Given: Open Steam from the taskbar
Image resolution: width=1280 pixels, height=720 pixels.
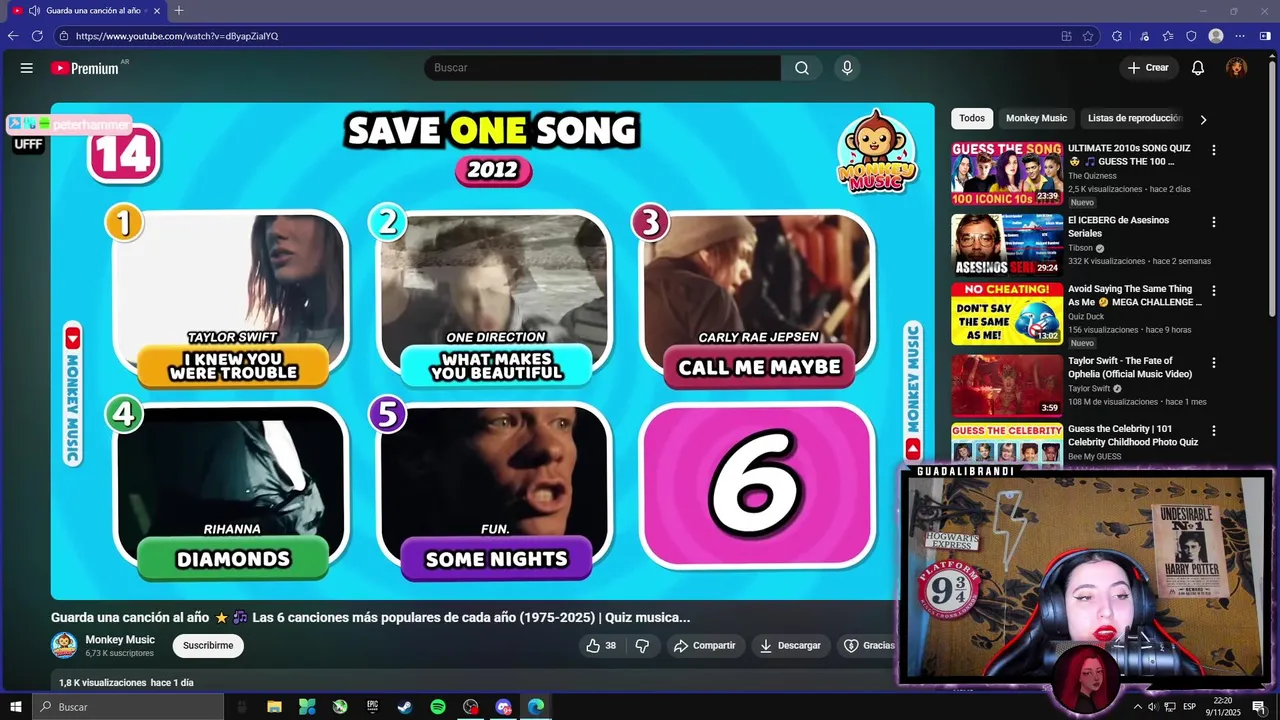Looking at the screenshot, I should tap(405, 707).
